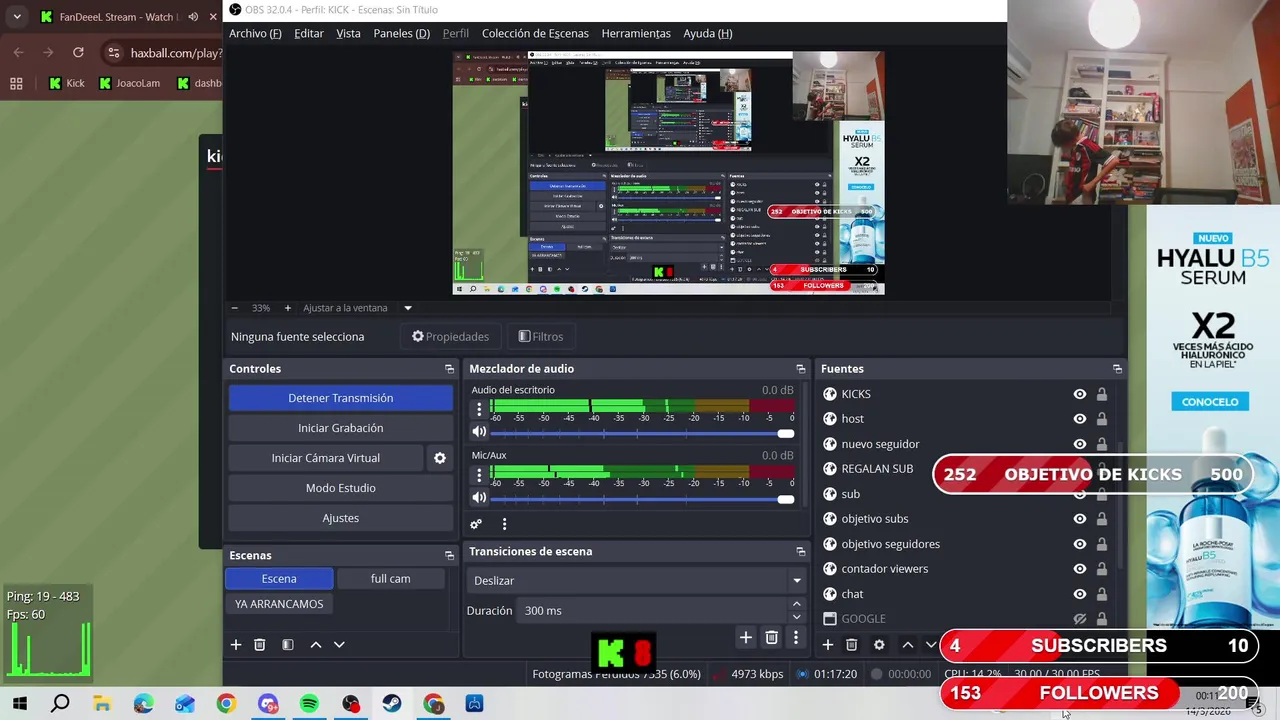Toggle lock on chat source
Screen dimensions: 1280x720
coord(1102,594)
